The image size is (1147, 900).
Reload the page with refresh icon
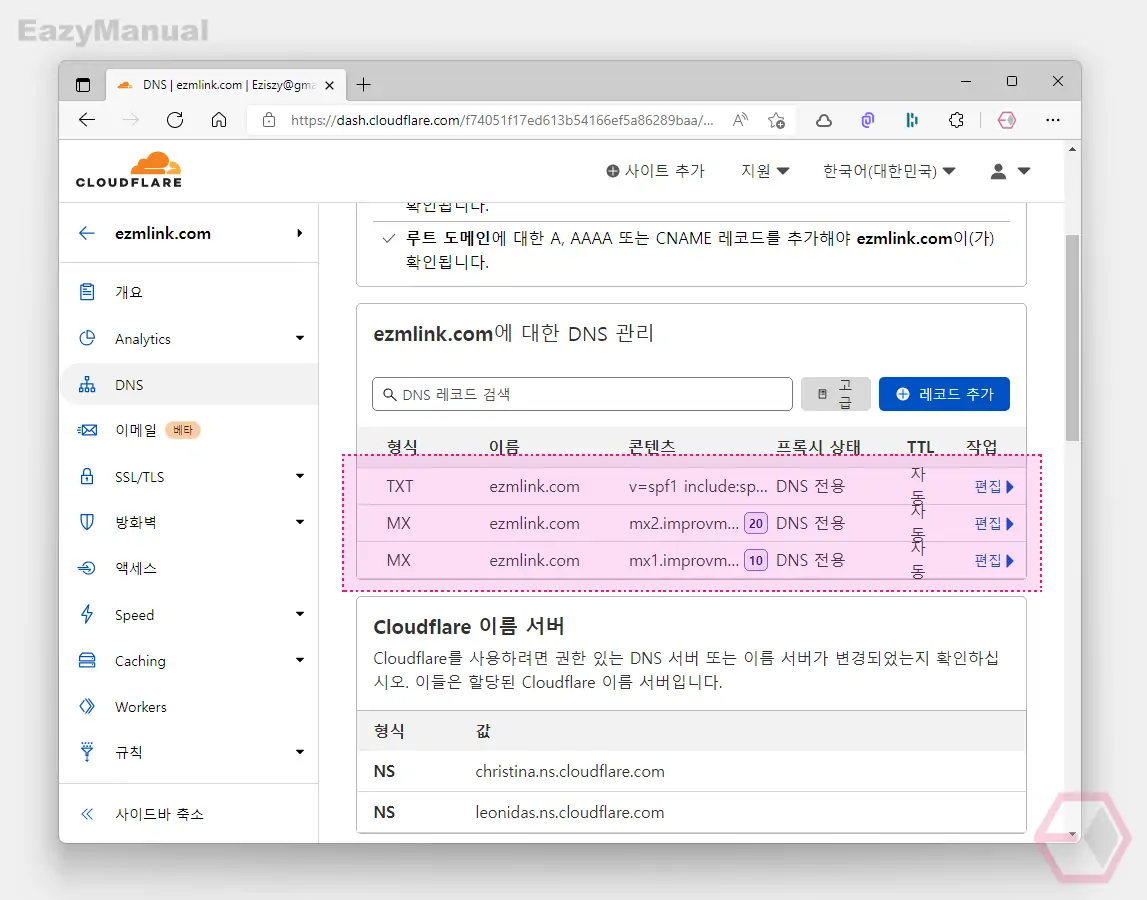pos(175,120)
